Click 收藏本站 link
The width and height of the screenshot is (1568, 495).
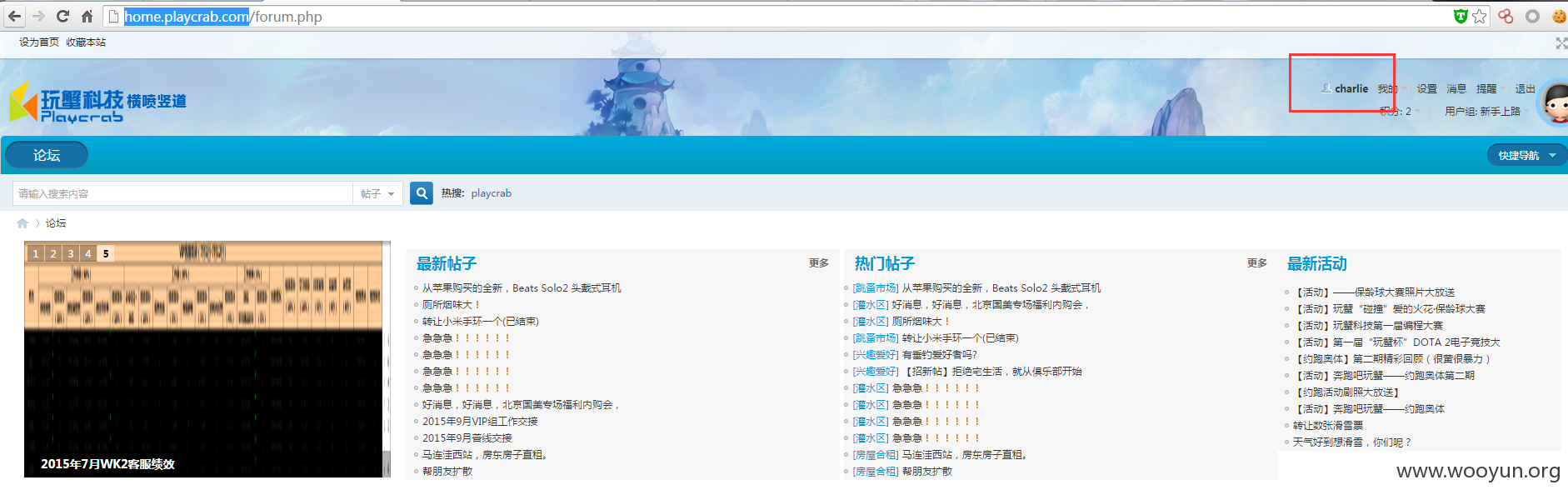pos(86,42)
